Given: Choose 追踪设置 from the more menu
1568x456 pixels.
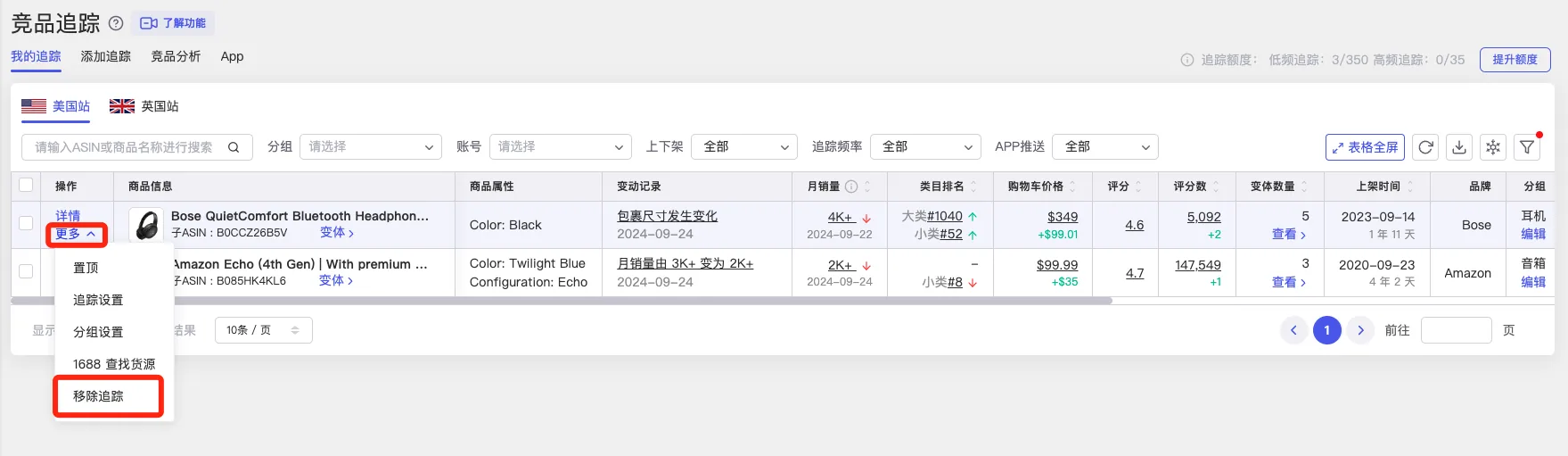Looking at the screenshot, I should pos(98,300).
